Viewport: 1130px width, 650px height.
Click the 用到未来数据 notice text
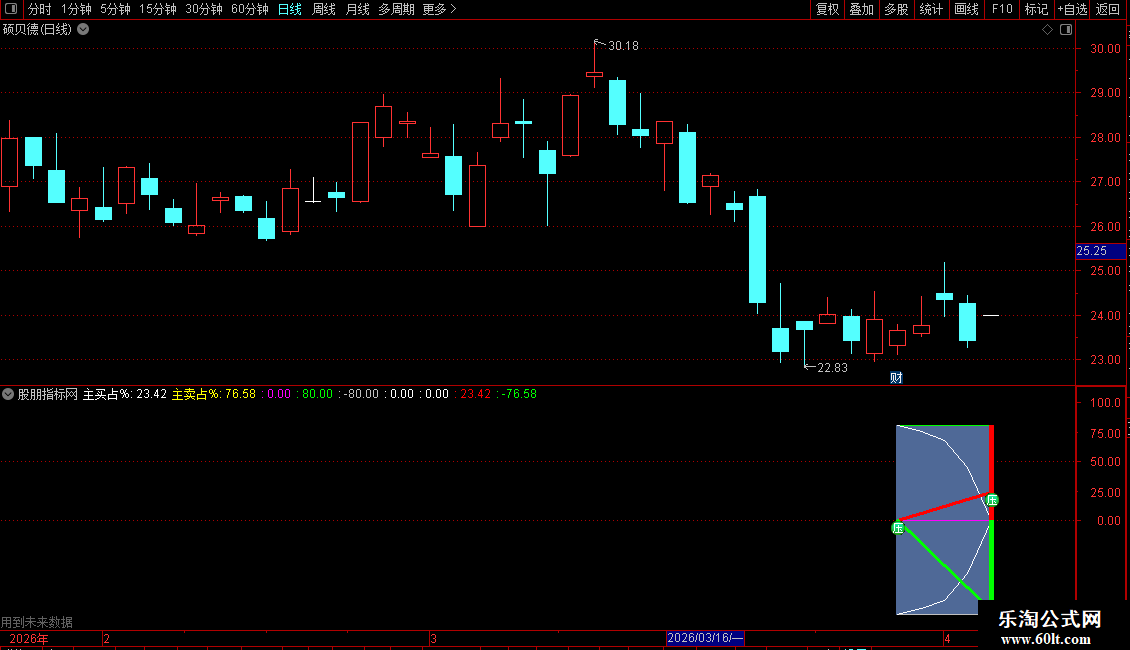[x=37, y=622]
